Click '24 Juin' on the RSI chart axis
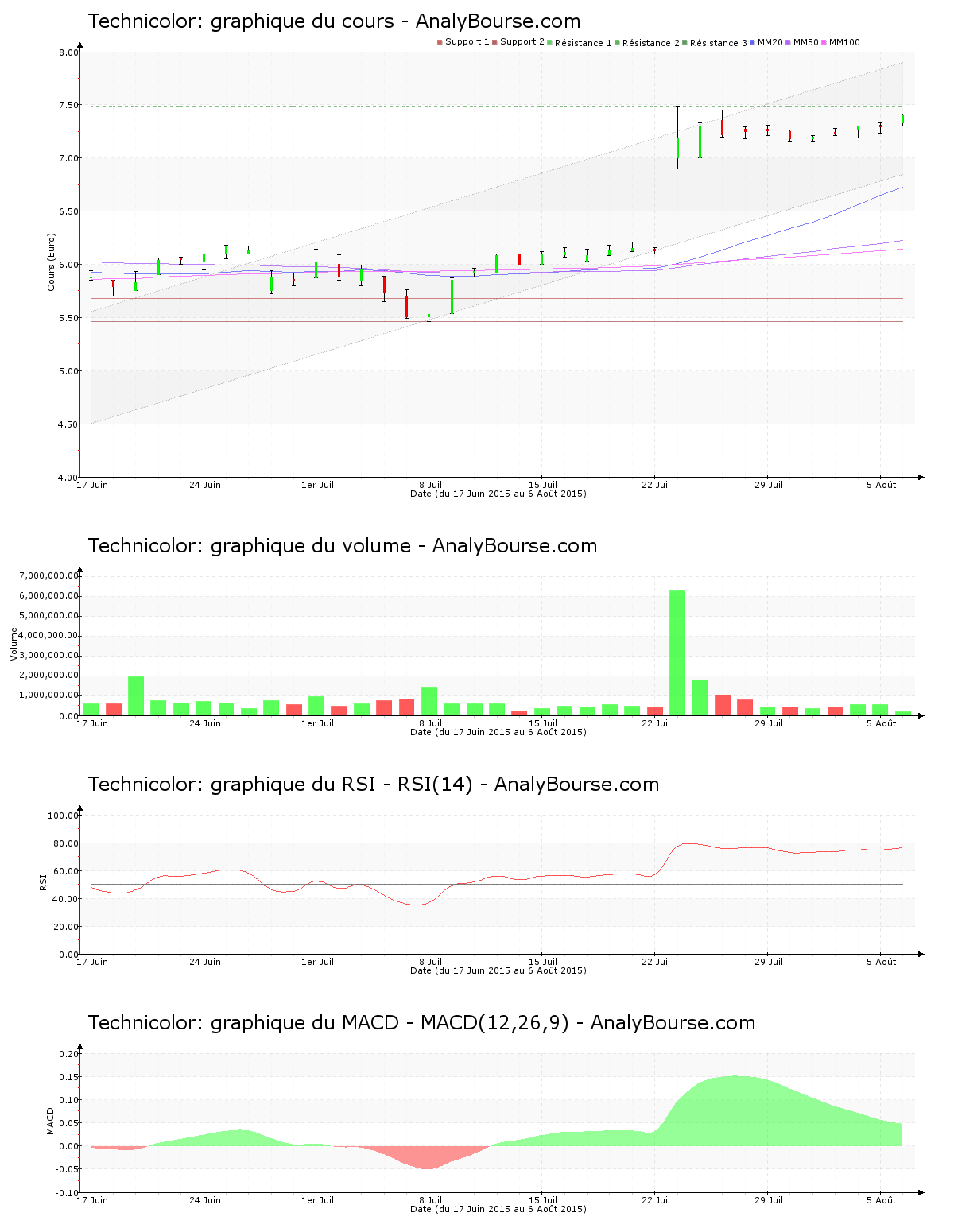 pyautogui.click(x=205, y=962)
